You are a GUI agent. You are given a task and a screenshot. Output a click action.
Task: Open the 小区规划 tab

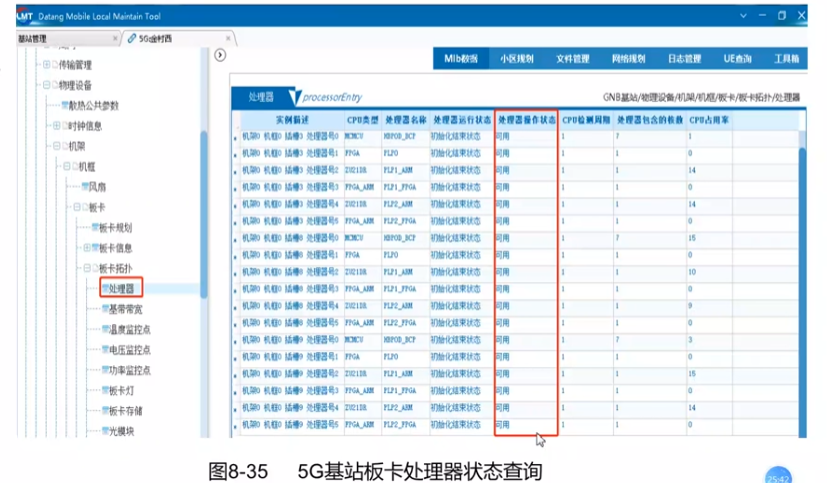coord(517,59)
